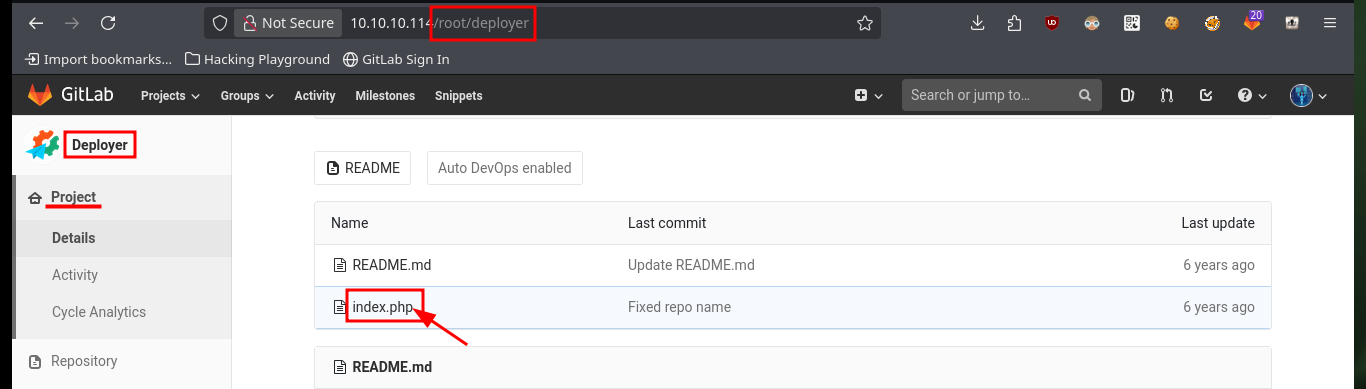Open the GitLab issues board icon
This screenshot has width=1366, height=389.
1128,96
